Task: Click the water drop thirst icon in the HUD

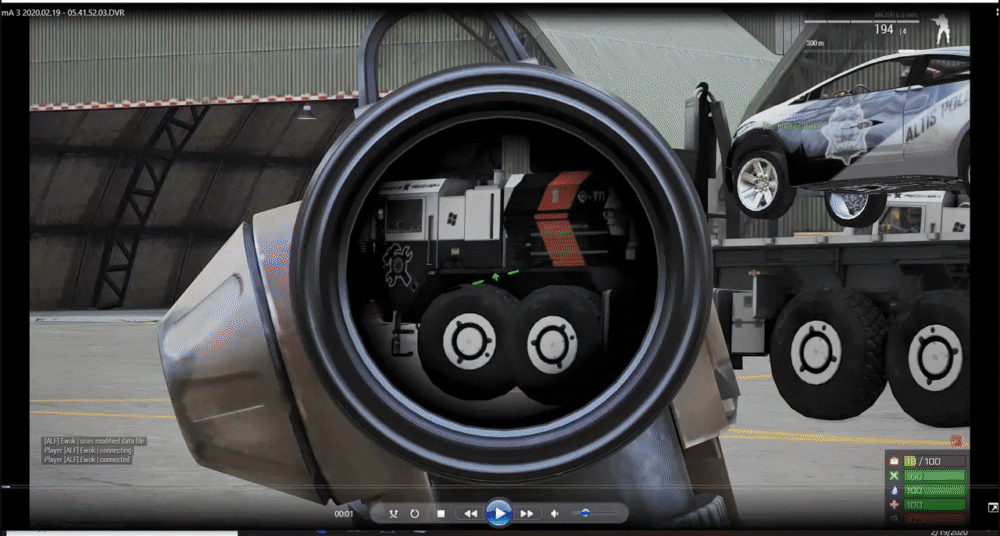Action: pyautogui.click(x=894, y=490)
